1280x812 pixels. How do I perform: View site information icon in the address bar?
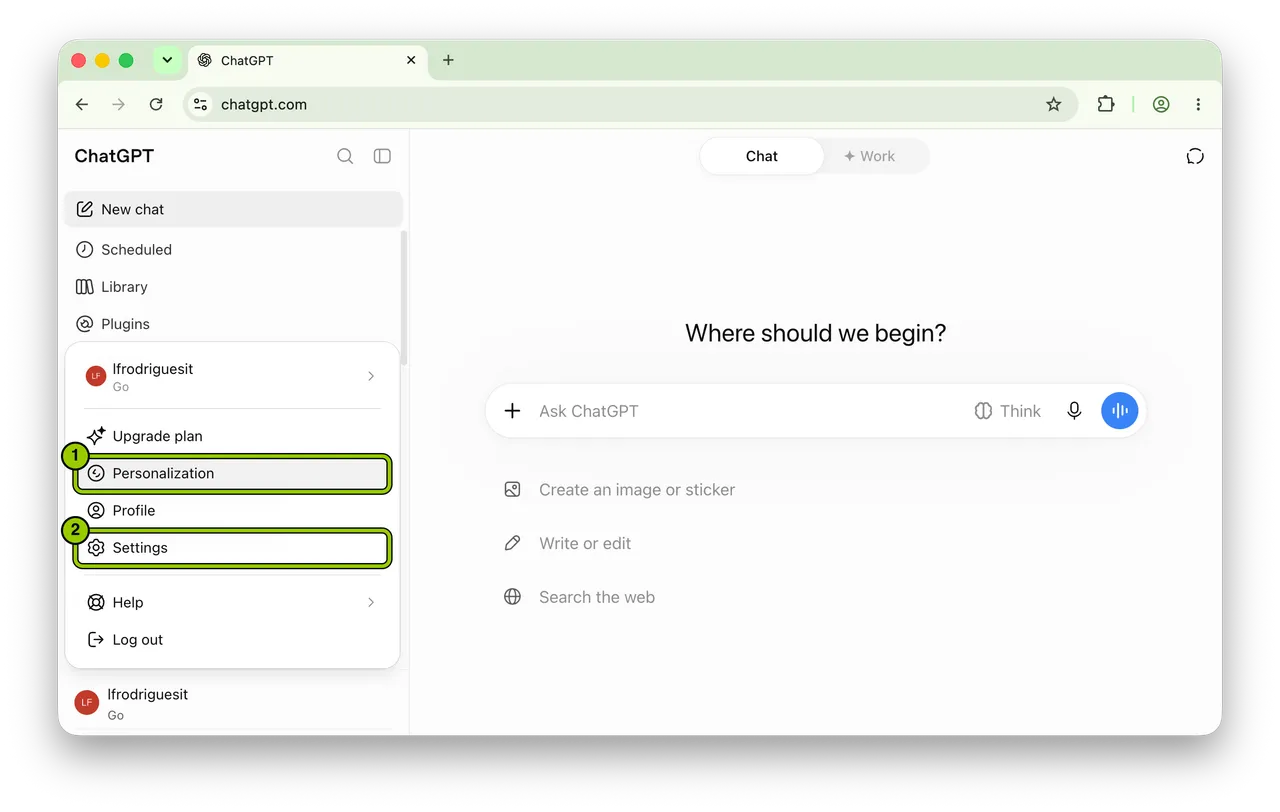coord(200,104)
